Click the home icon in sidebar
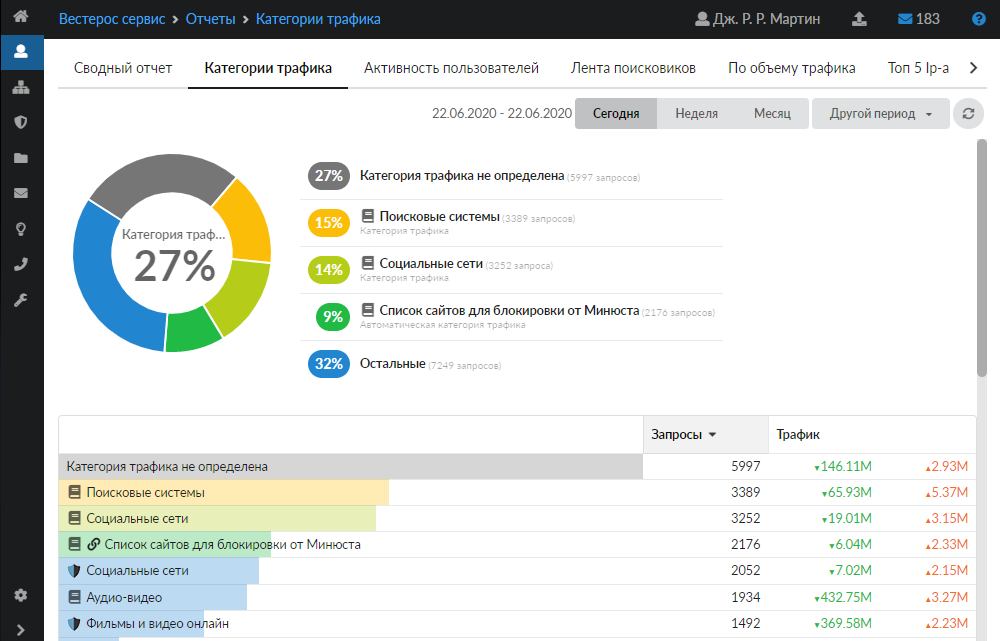Image resolution: width=1000 pixels, height=641 pixels. pos(20,17)
